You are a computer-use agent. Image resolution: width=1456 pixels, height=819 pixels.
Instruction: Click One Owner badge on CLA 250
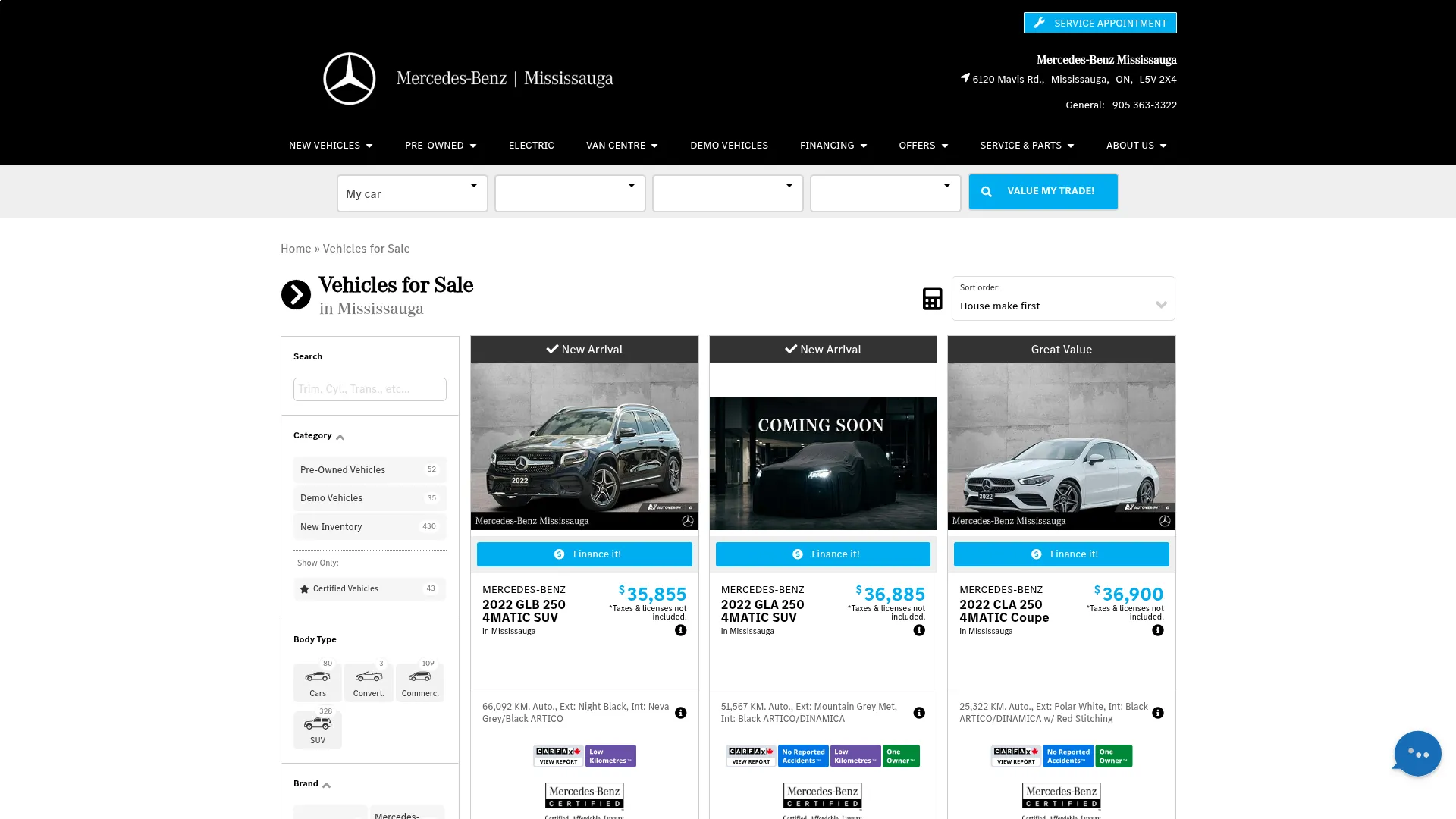click(x=1113, y=756)
